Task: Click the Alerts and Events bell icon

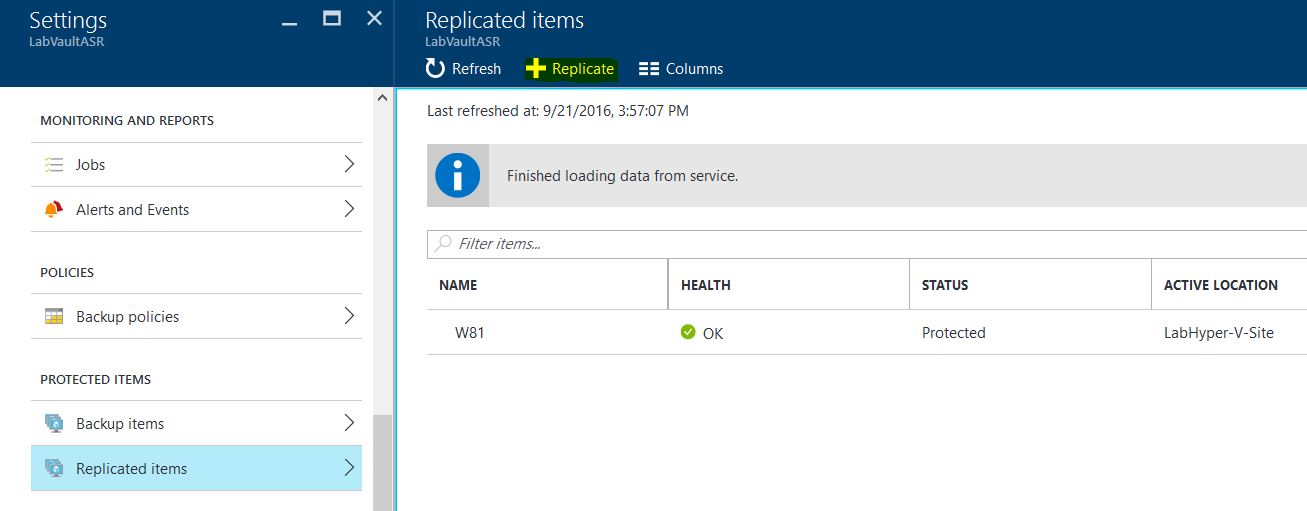Action: pos(54,210)
